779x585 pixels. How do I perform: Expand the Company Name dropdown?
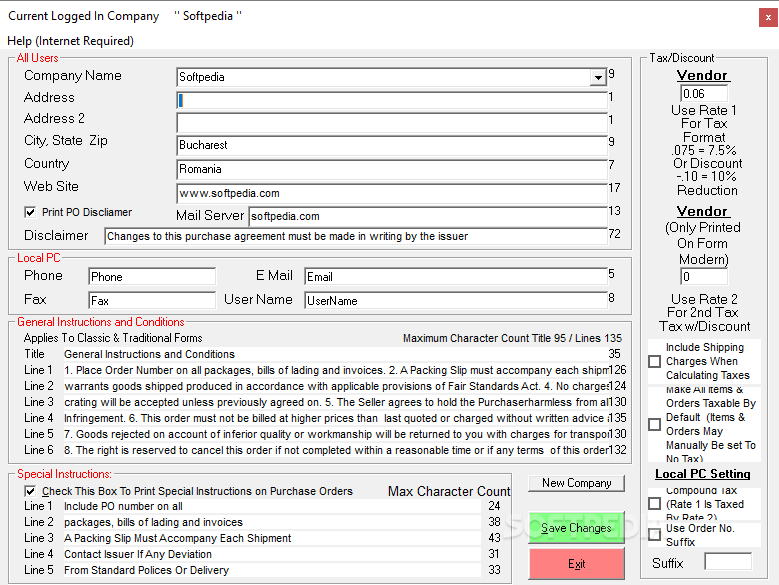598,77
